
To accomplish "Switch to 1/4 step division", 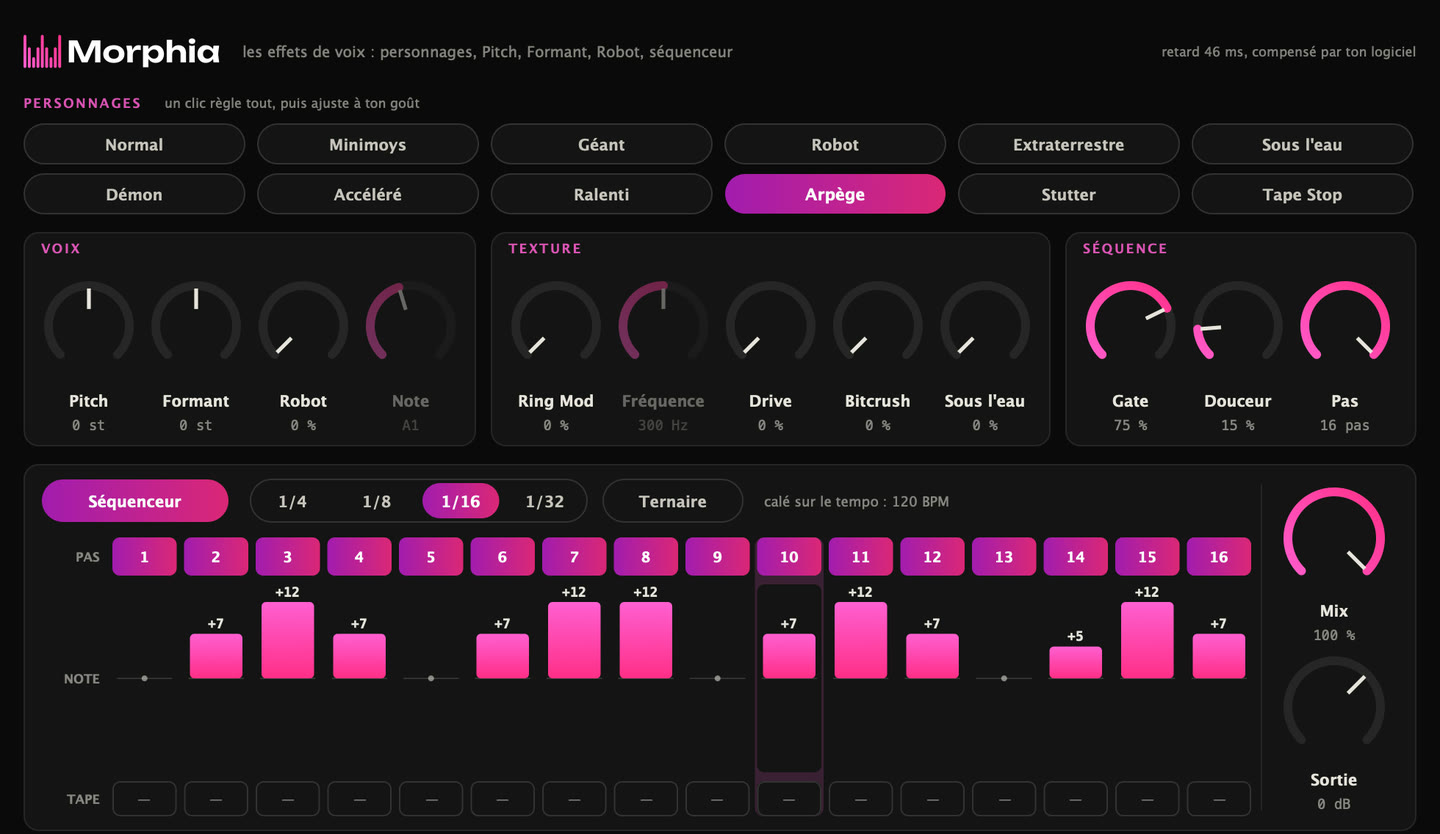I will coord(293,501).
